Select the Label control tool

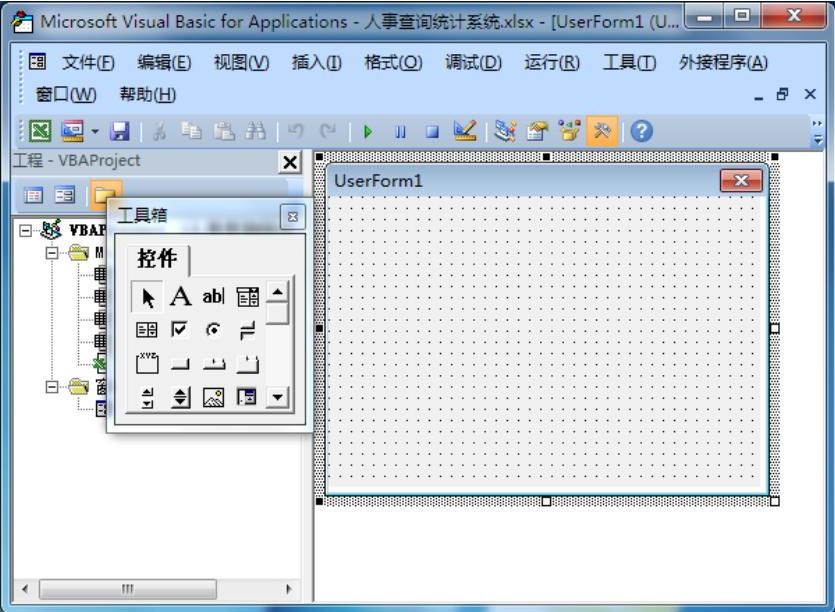(x=181, y=296)
